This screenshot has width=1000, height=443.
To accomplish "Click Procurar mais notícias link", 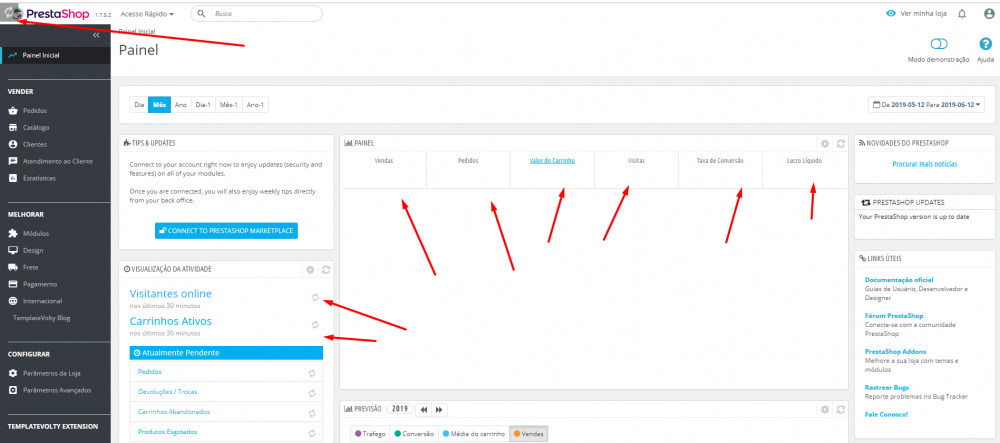I will click(x=925, y=164).
